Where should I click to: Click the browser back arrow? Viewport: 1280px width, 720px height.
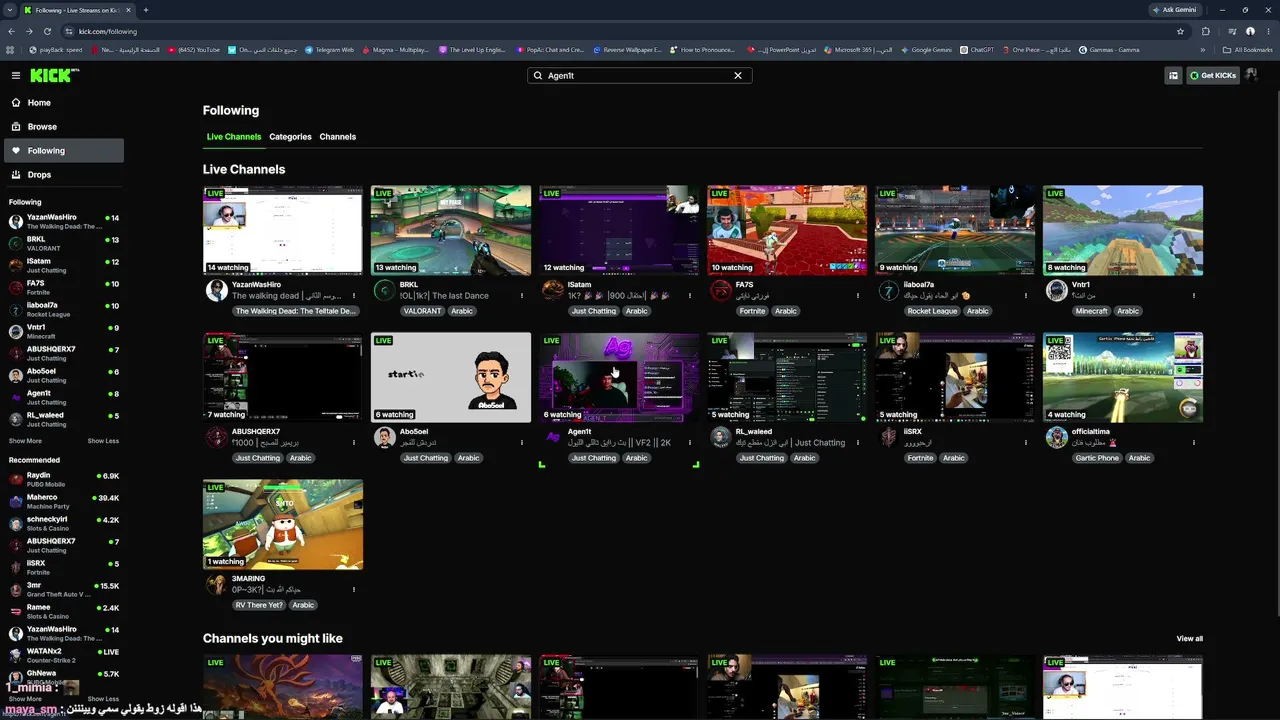[x=12, y=31]
